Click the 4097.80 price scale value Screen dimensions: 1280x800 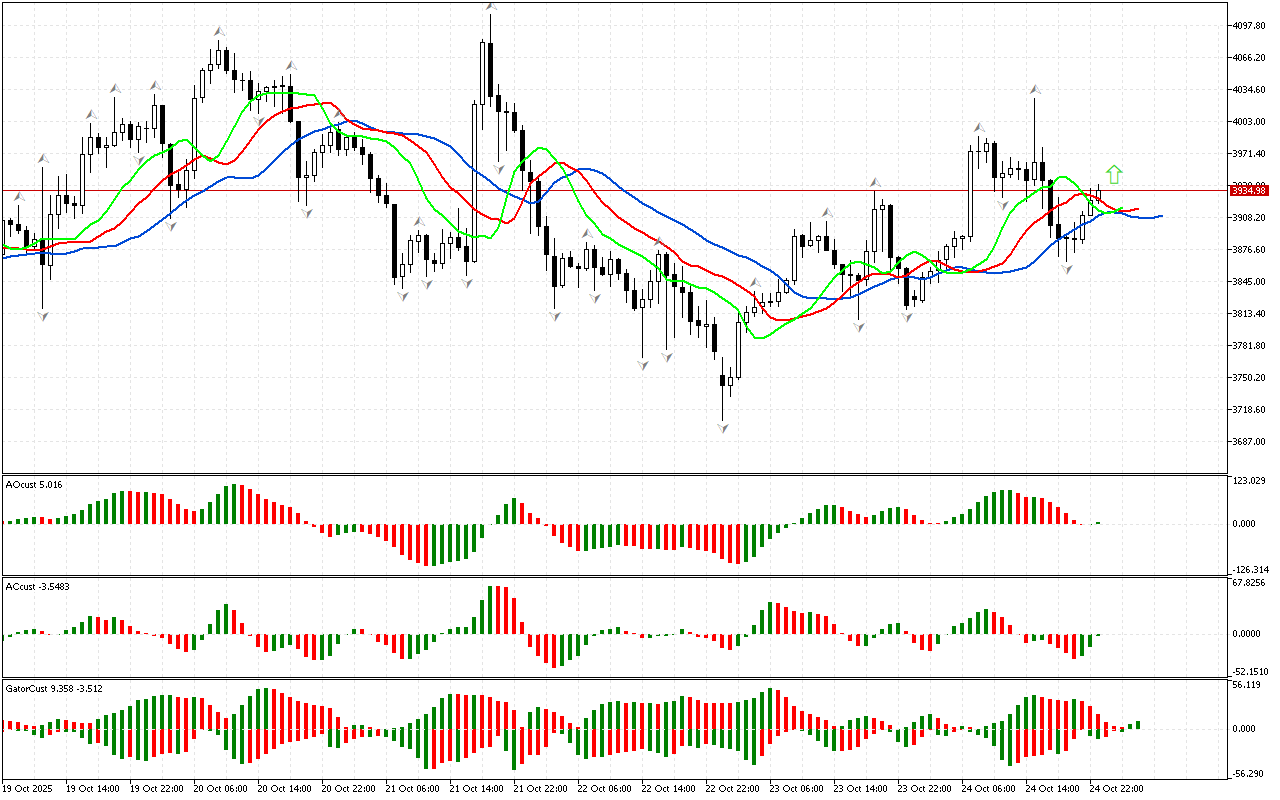[x=1250, y=25]
